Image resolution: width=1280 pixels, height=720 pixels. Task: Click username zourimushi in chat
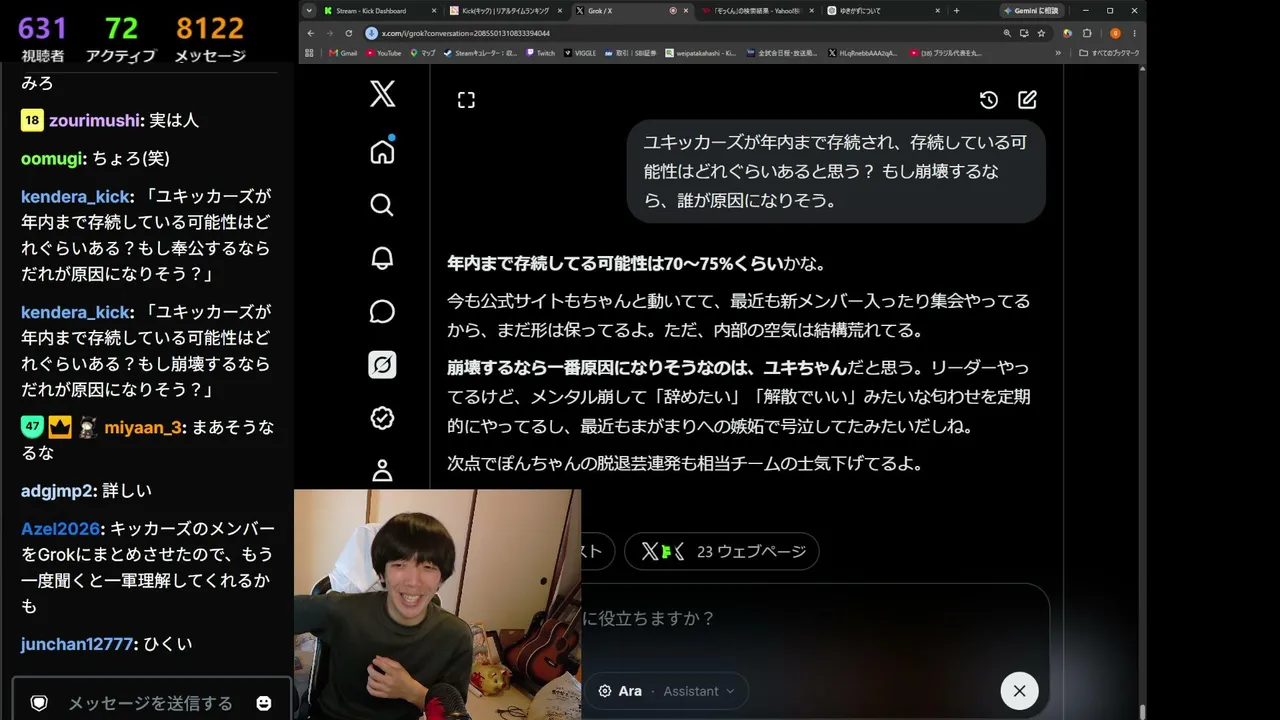95,120
